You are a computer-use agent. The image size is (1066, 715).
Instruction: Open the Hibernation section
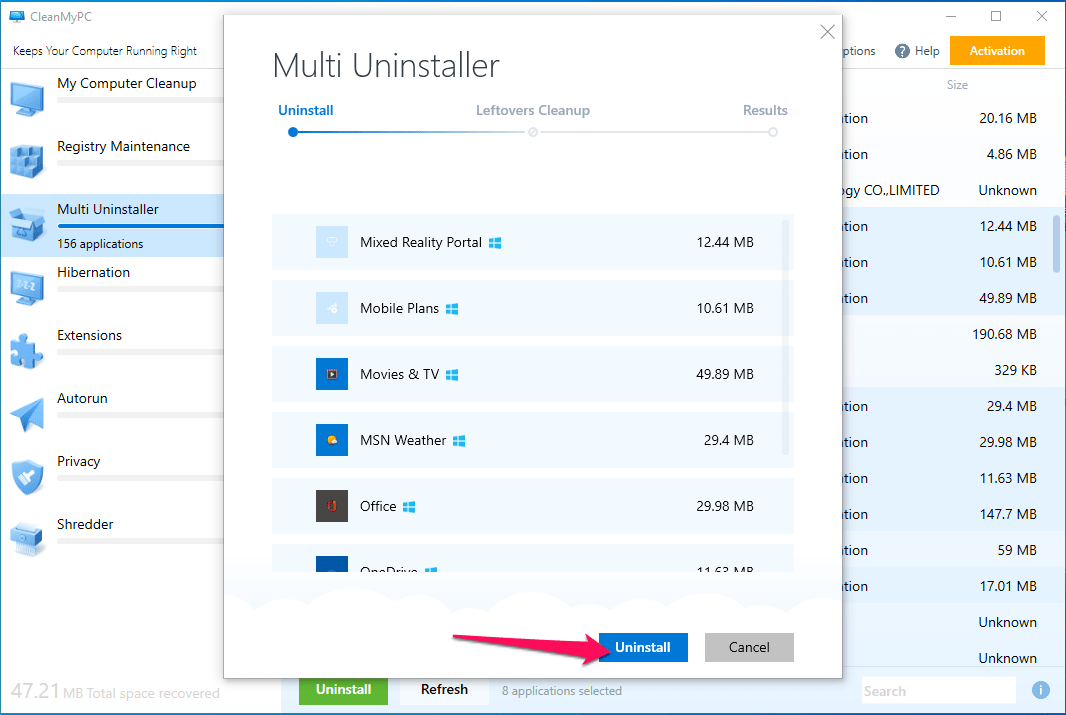point(93,272)
